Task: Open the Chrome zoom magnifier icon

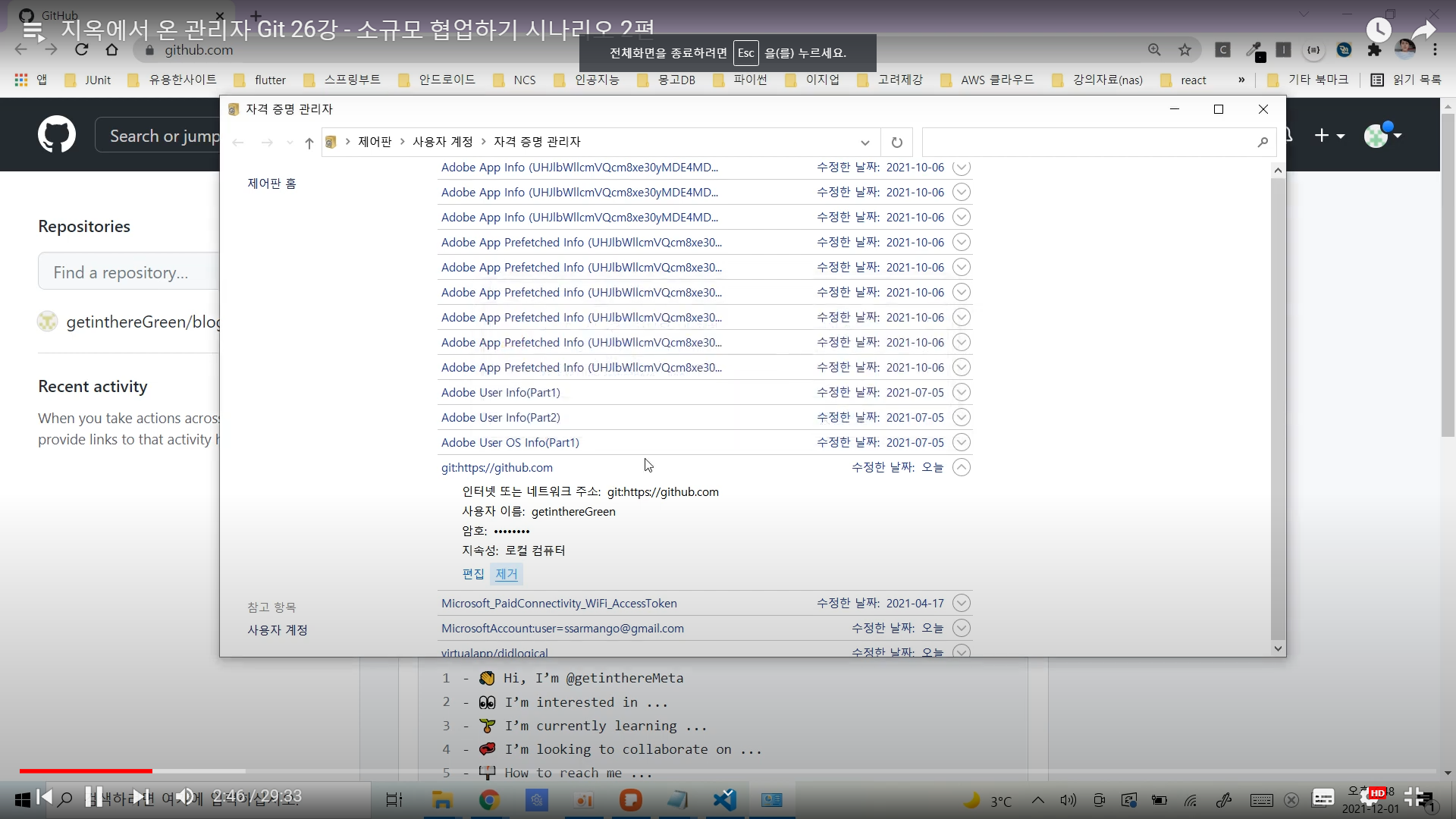Action: [1154, 50]
